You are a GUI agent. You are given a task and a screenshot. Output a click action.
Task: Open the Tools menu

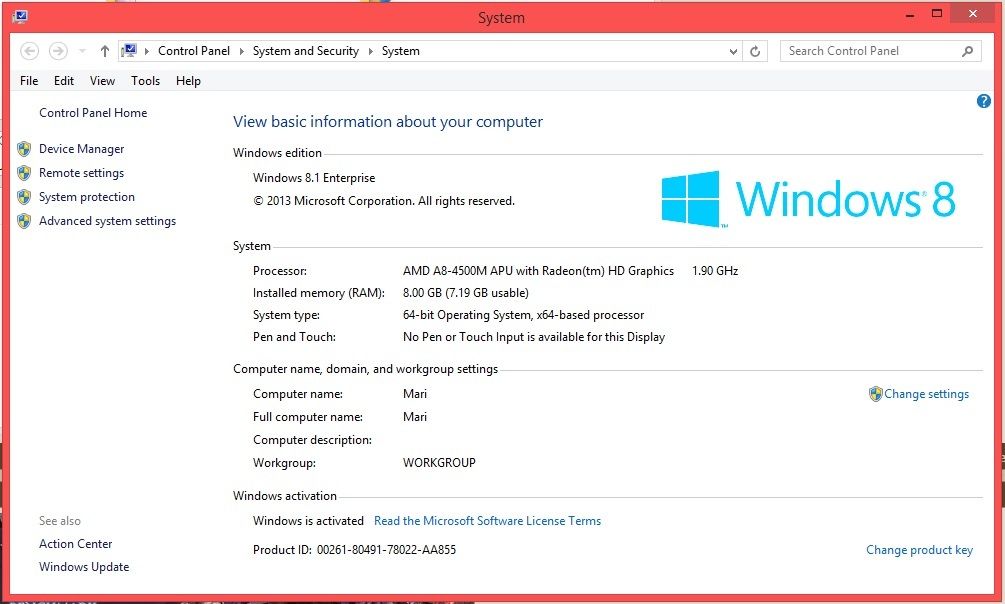point(145,81)
